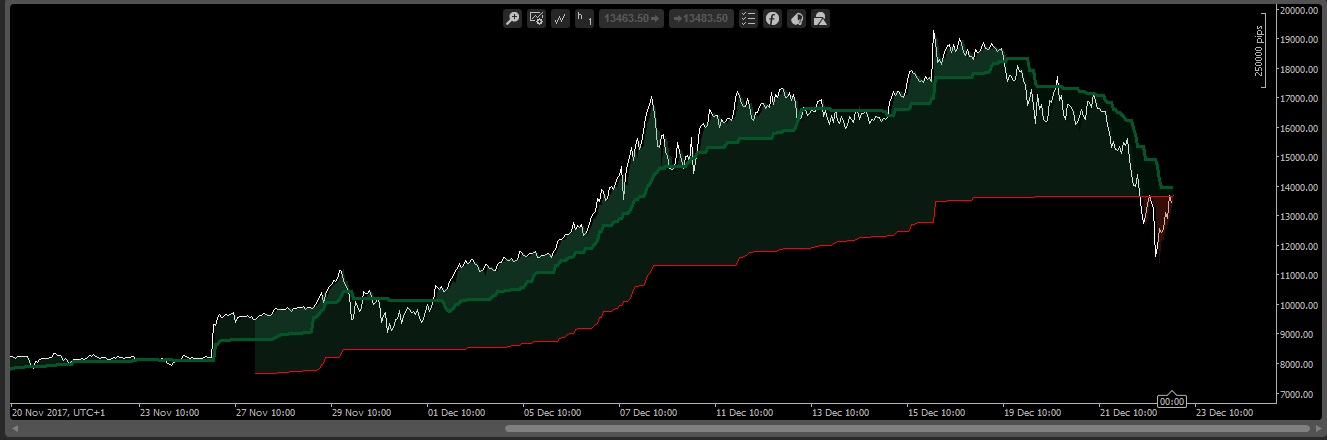Image resolution: width=1327 pixels, height=440 pixels.
Task: Open the chart settings gear icon
Action: (536, 18)
